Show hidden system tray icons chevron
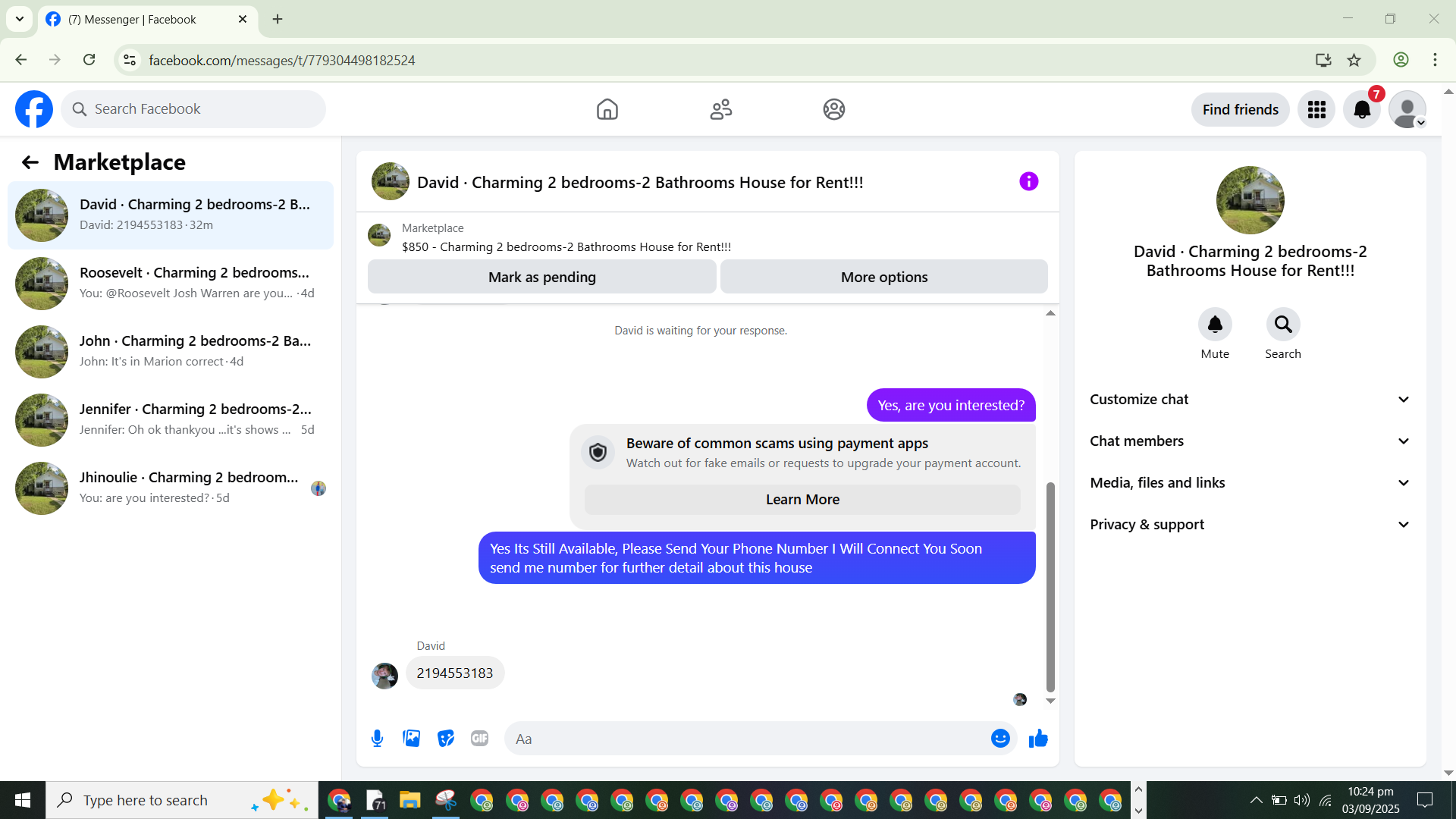 [x=1256, y=800]
